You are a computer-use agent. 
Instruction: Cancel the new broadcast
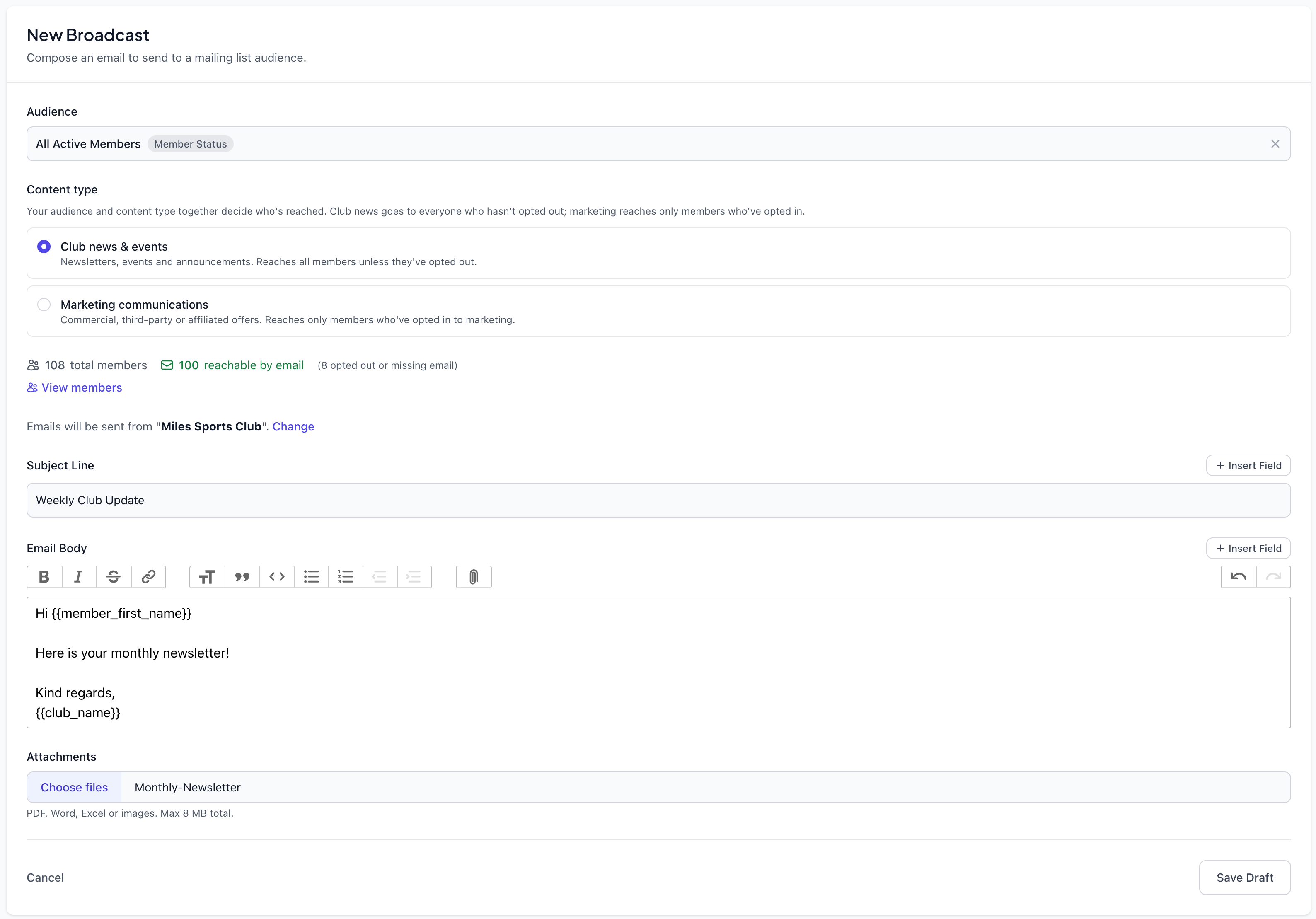coord(45,878)
